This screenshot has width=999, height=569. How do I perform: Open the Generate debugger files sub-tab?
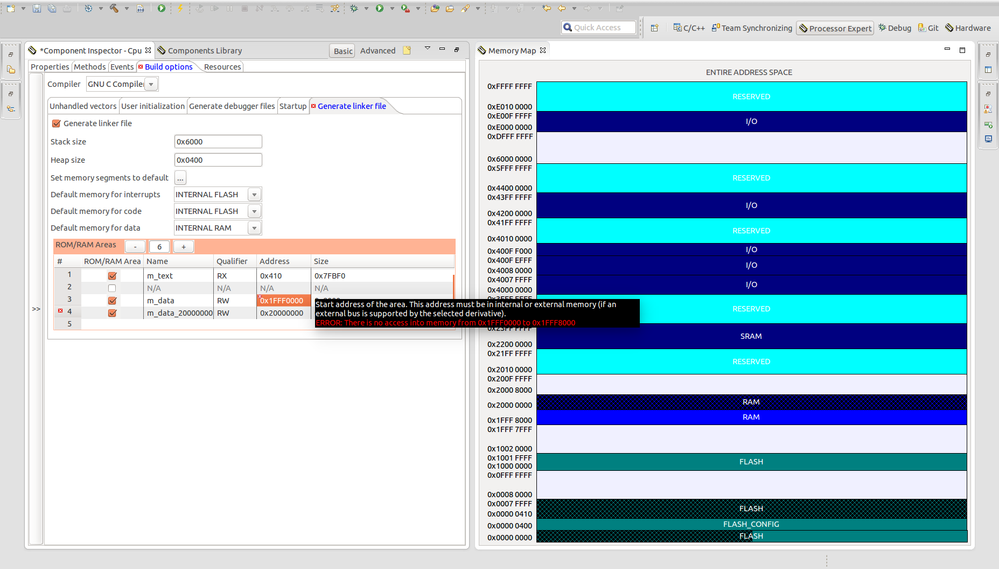coord(232,106)
